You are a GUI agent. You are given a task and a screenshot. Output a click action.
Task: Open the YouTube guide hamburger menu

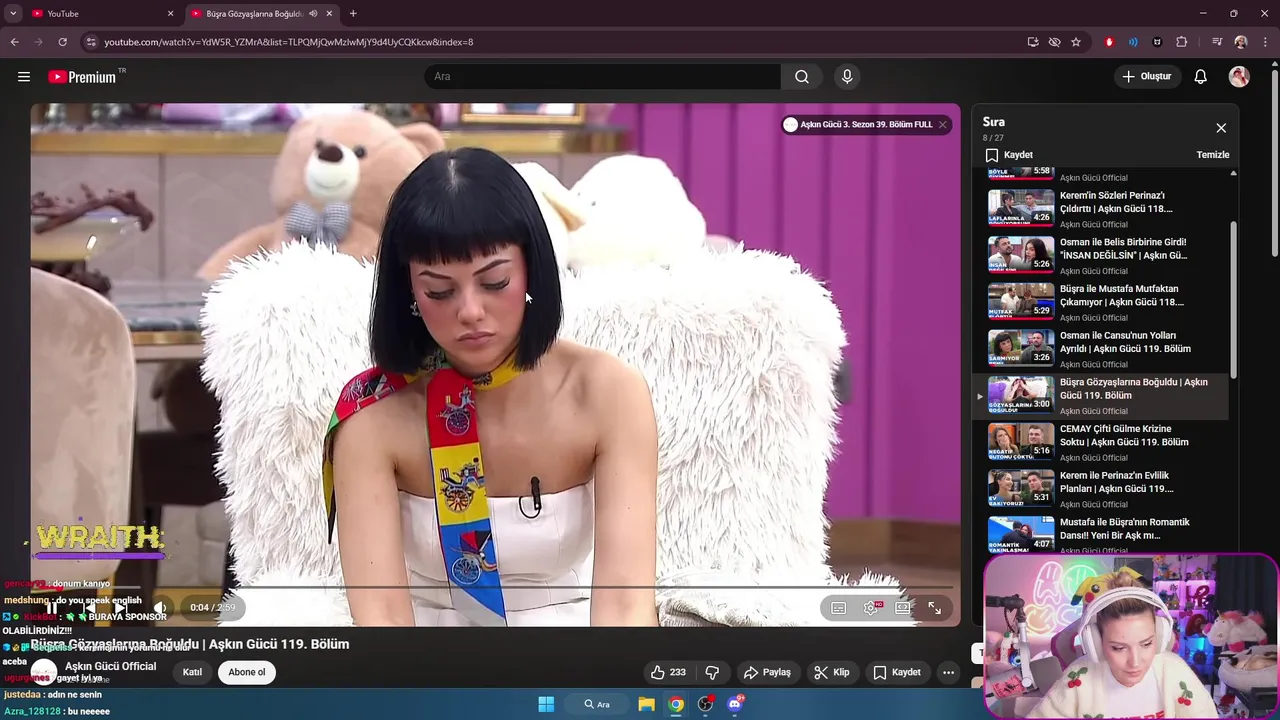pyautogui.click(x=24, y=77)
